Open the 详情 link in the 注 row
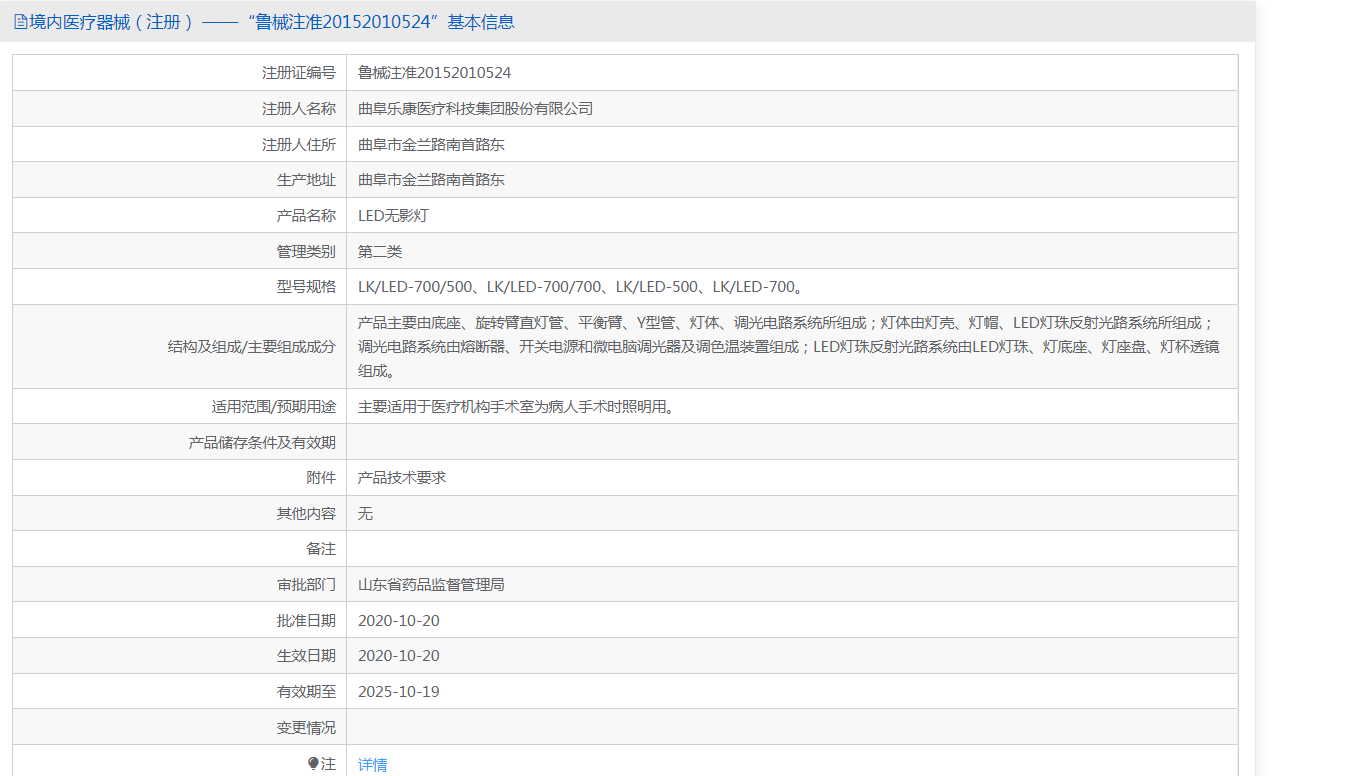This screenshot has width=1355, height=776. coord(373,764)
